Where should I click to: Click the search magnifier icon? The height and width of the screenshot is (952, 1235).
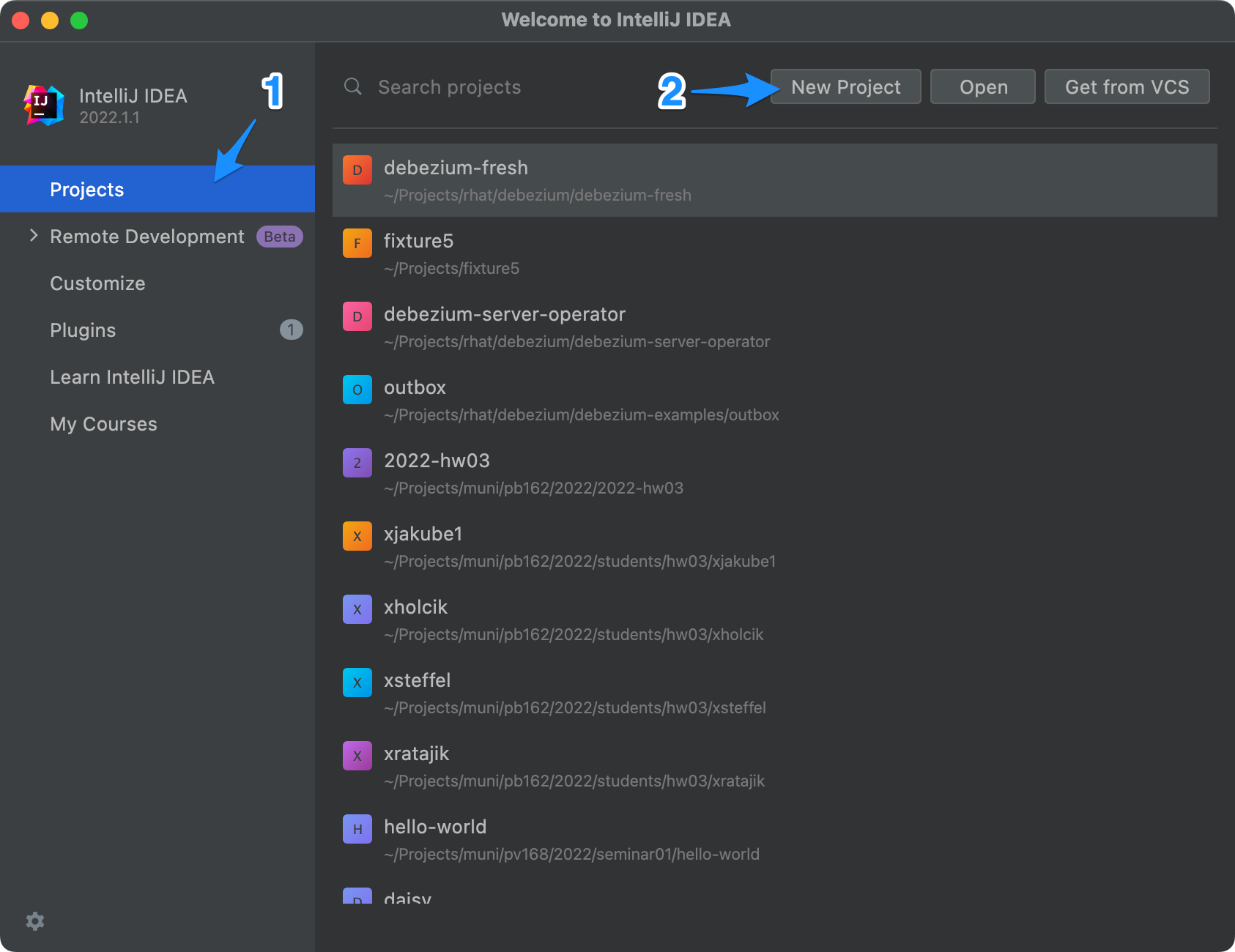tap(353, 86)
